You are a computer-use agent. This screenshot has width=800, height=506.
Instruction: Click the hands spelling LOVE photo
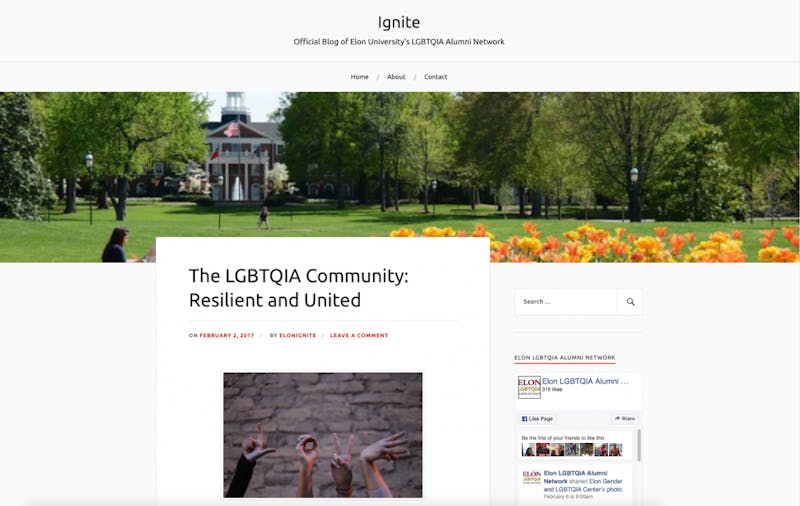(322, 435)
